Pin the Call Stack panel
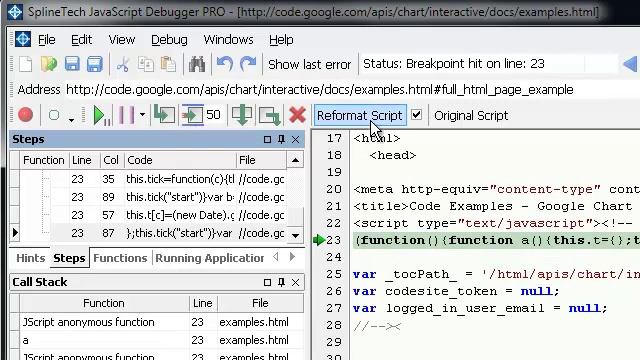Viewport: 640px width, 360px height. pos(281,282)
